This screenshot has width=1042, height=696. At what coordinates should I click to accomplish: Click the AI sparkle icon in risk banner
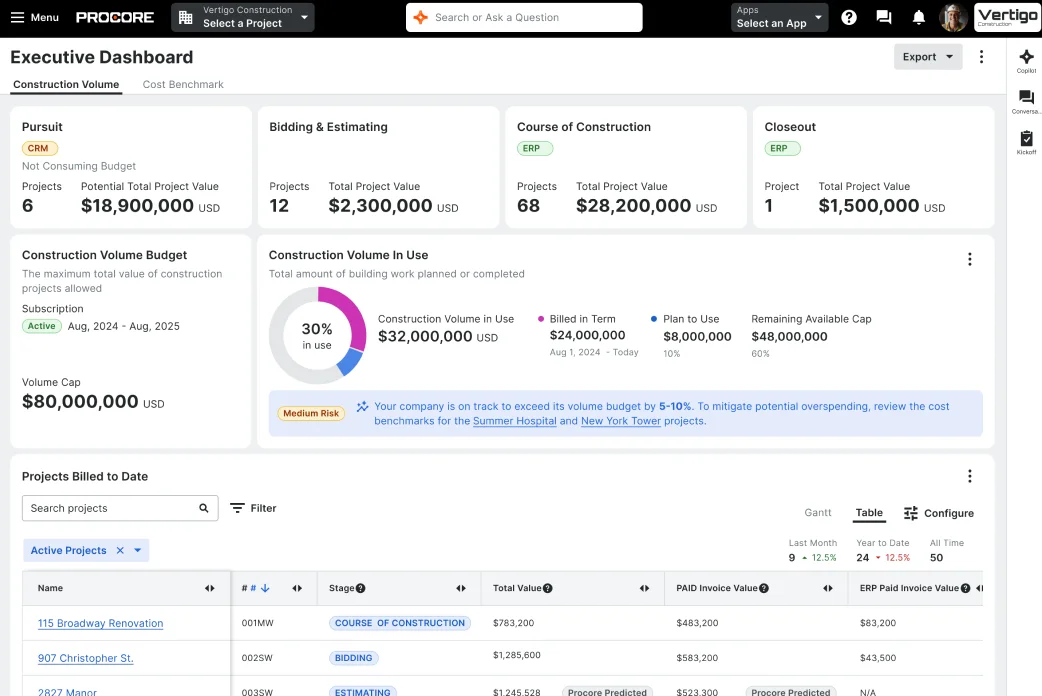(x=362, y=406)
